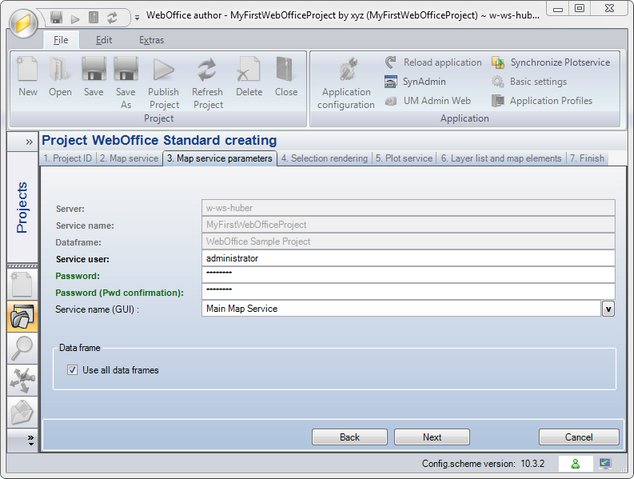Open Application Profiles
This screenshot has height=479, width=634.
click(542, 100)
